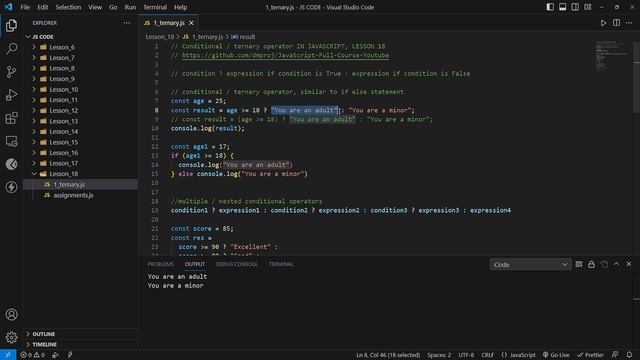Image resolution: width=640 pixels, height=360 pixels.
Task: Click the remote window status icon
Action: pos(8,355)
